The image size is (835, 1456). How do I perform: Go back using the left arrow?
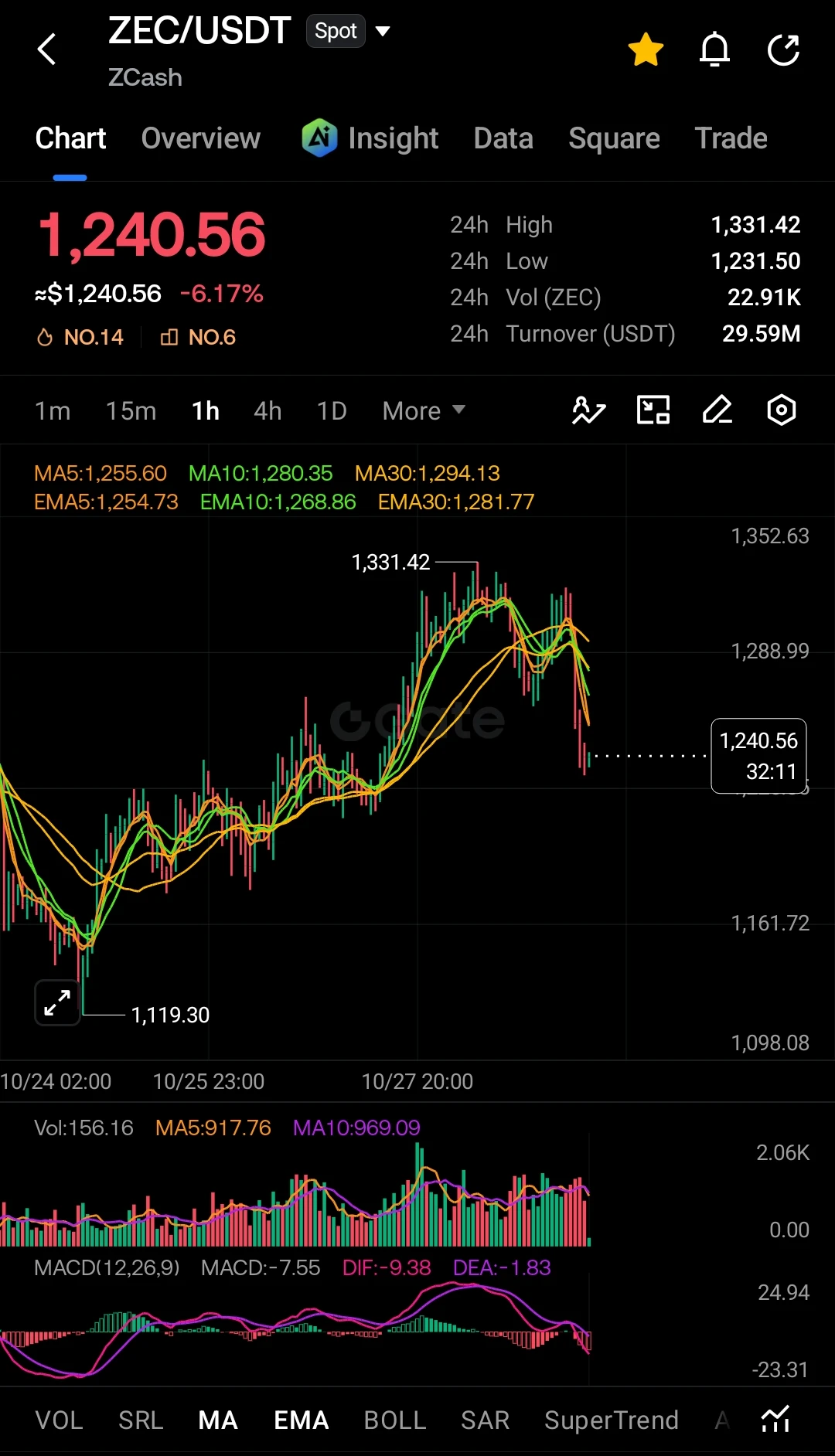coord(47,49)
